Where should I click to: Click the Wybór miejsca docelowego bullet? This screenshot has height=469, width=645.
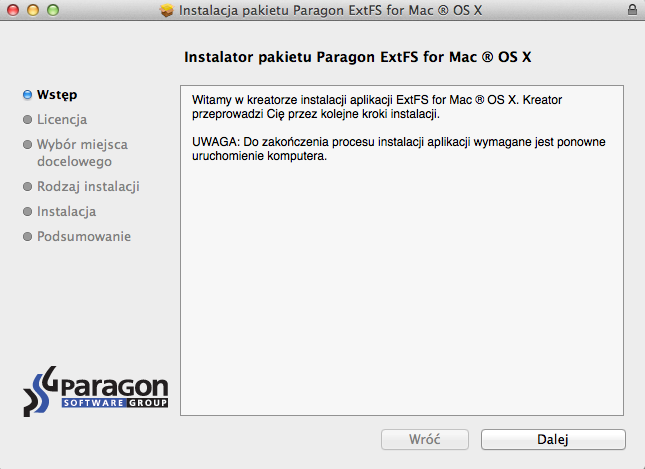pyautogui.click(x=28, y=145)
